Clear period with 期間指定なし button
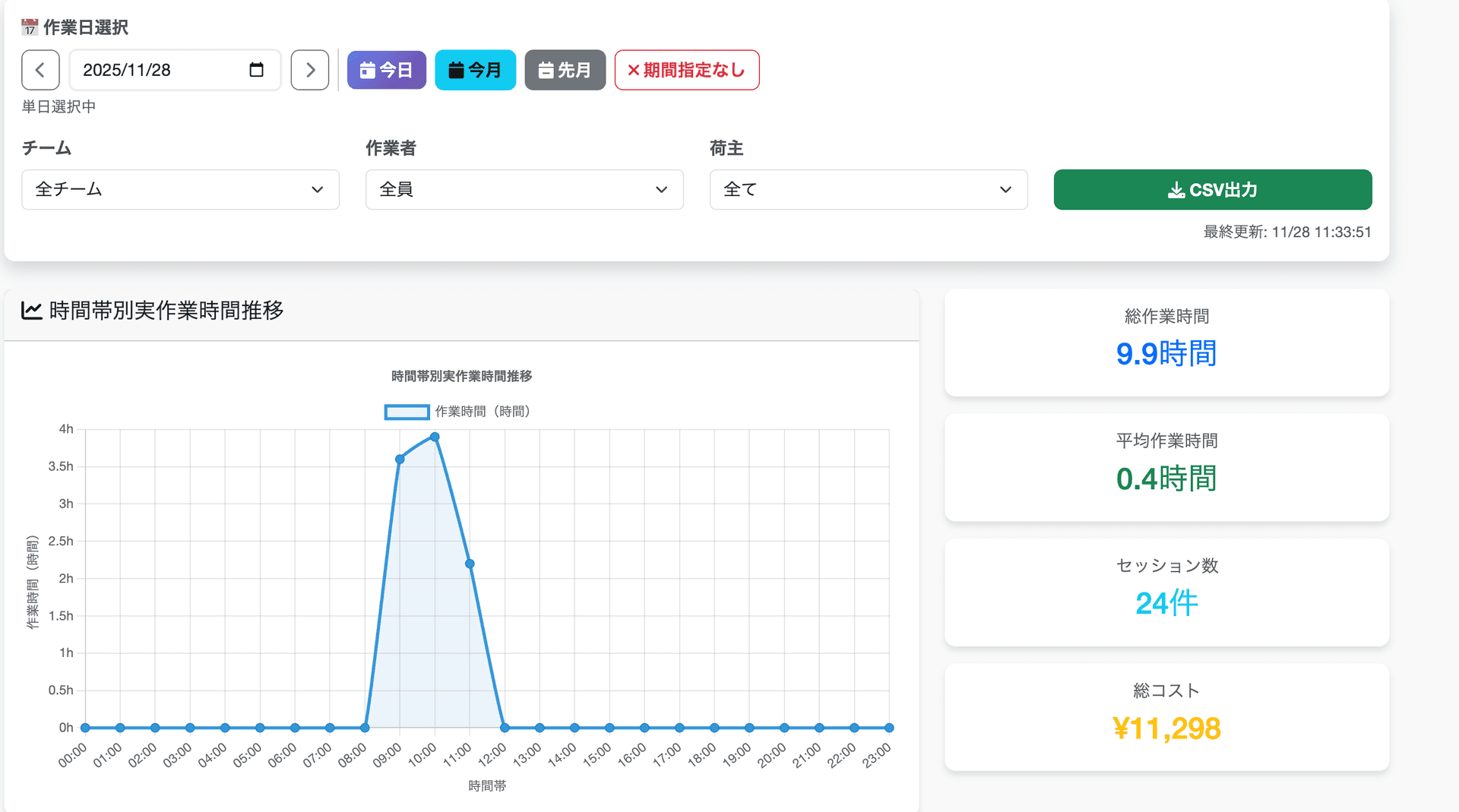Image resolution: width=1459 pixels, height=812 pixels. [687, 70]
